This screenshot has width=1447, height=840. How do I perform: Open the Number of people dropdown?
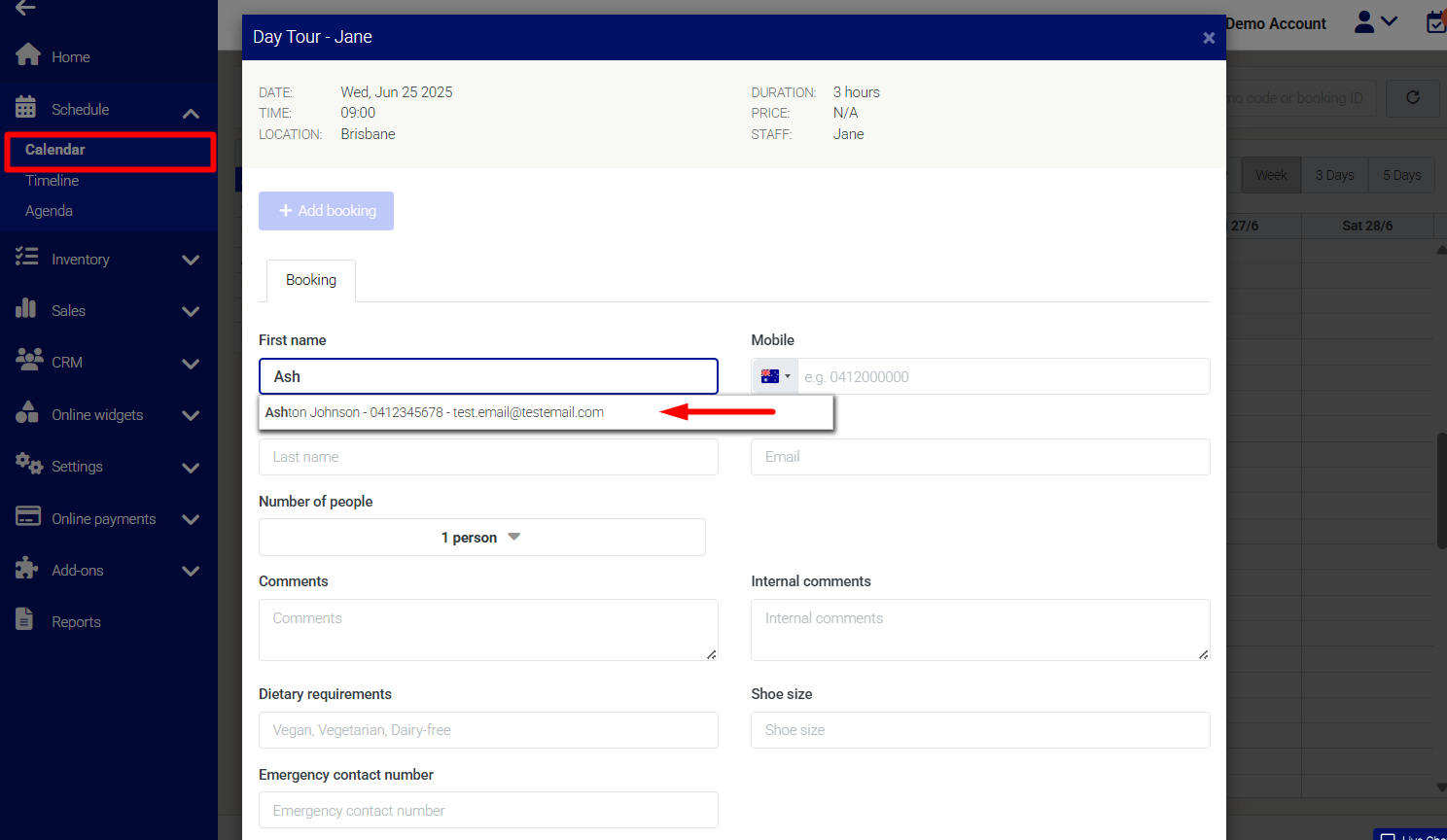coord(482,538)
